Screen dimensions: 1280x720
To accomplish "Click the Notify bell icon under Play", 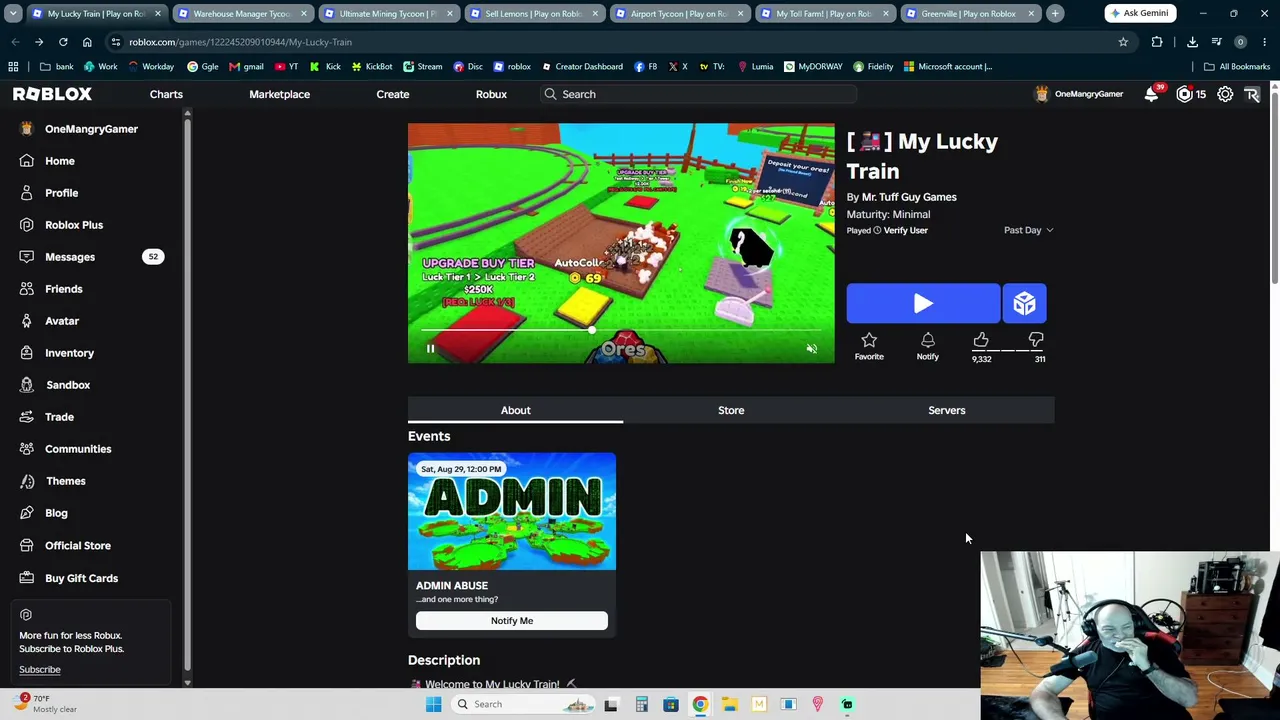I will [927, 341].
